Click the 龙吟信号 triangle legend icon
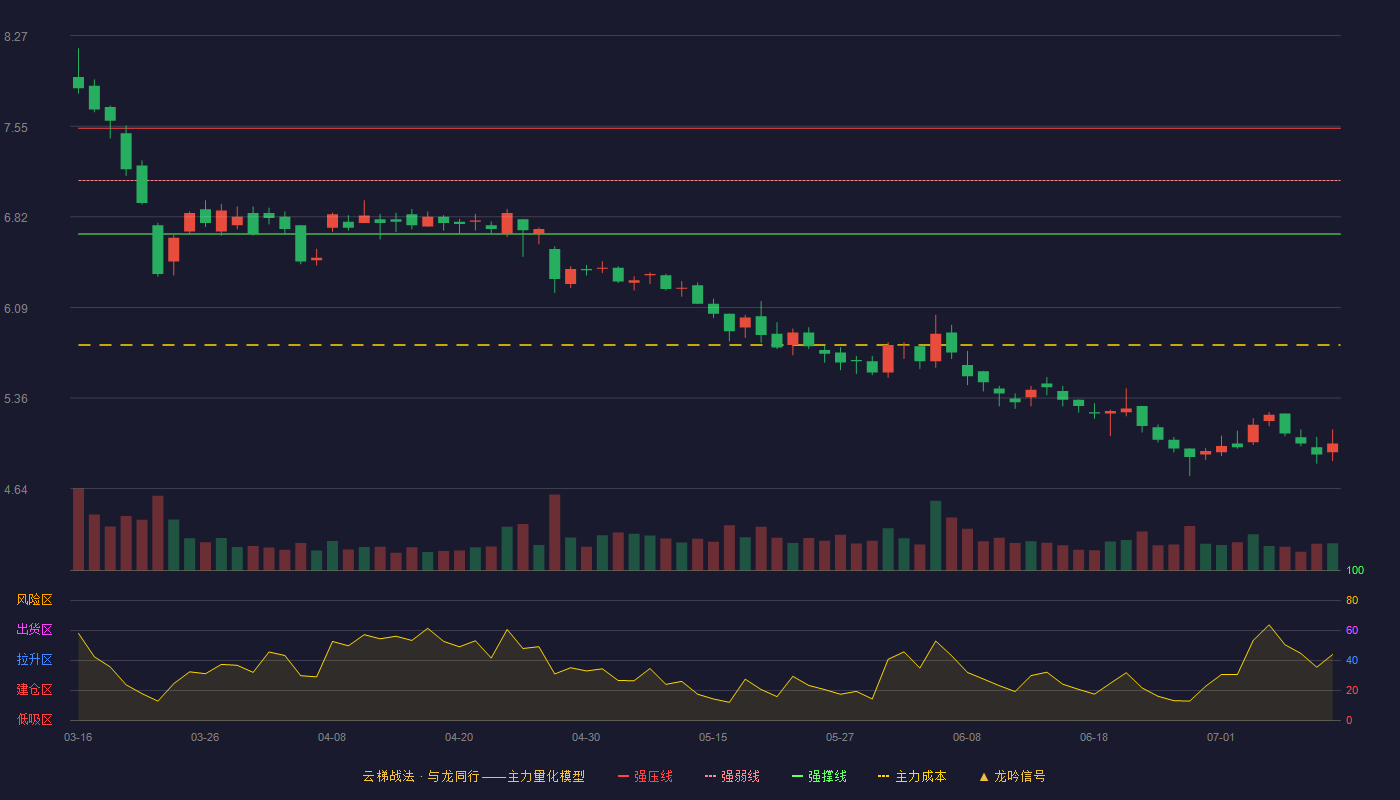1400x800 pixels. pyautogui.click(x=984, y=776)
